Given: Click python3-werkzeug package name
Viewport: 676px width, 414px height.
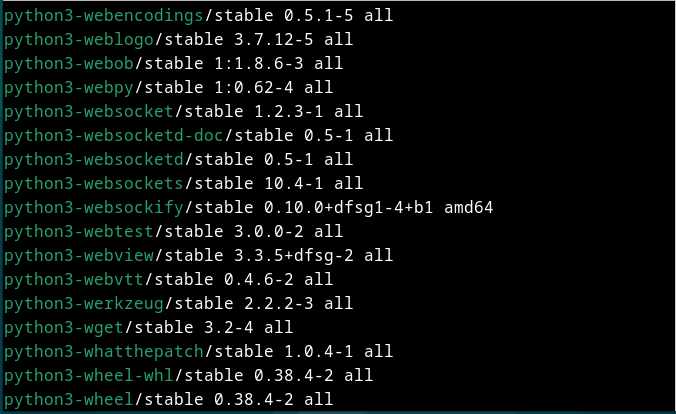Looking at the screenshot, I should coord(84,304).
